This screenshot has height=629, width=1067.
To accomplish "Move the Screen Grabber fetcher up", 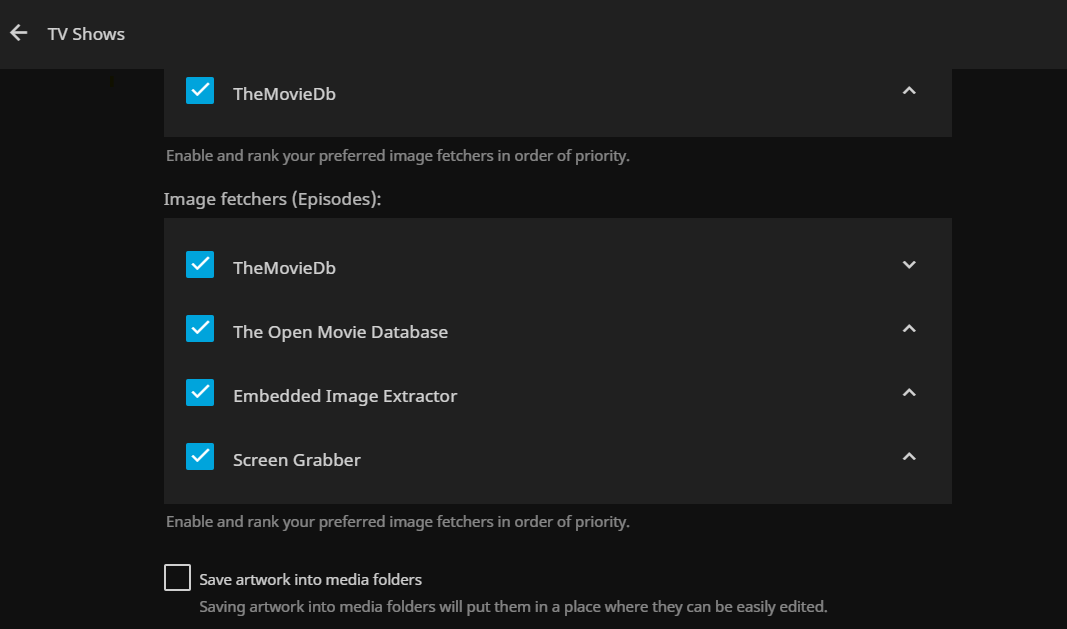I will [x=909, y=457].
